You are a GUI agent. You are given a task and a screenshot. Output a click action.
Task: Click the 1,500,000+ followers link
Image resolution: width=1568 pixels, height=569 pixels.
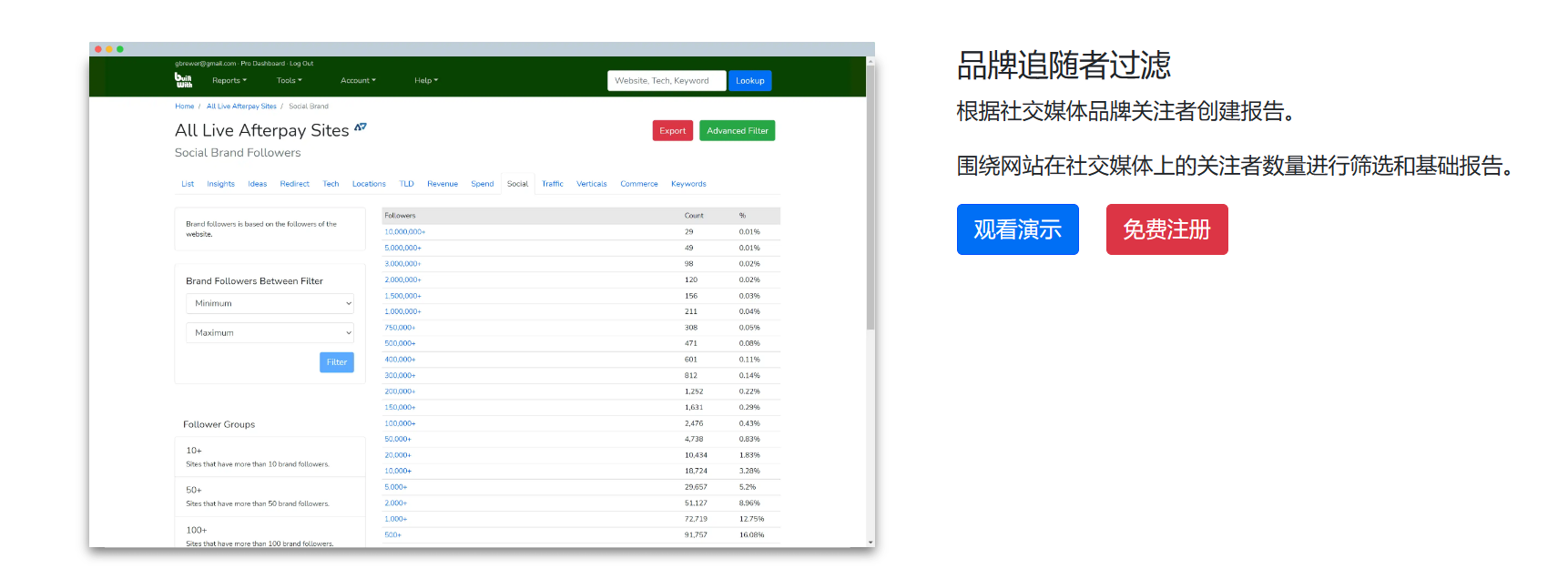(x=402, y=296)
